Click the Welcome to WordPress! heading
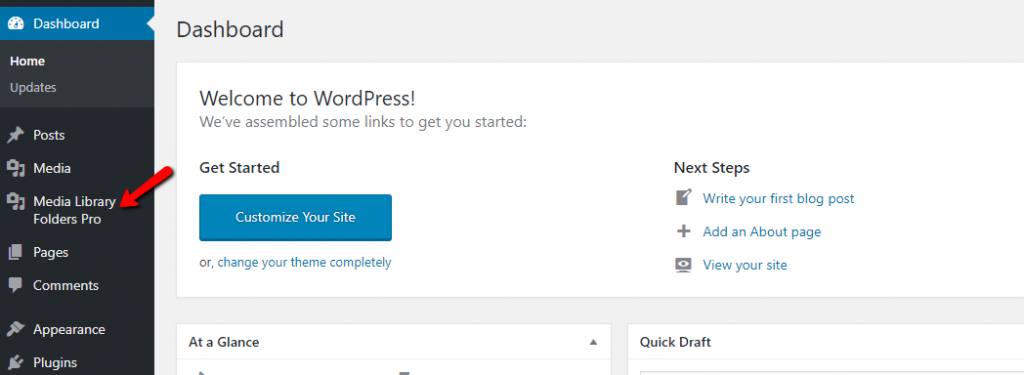The width and height of the screenshot is (1024, 375). click(x=307, y=99)
